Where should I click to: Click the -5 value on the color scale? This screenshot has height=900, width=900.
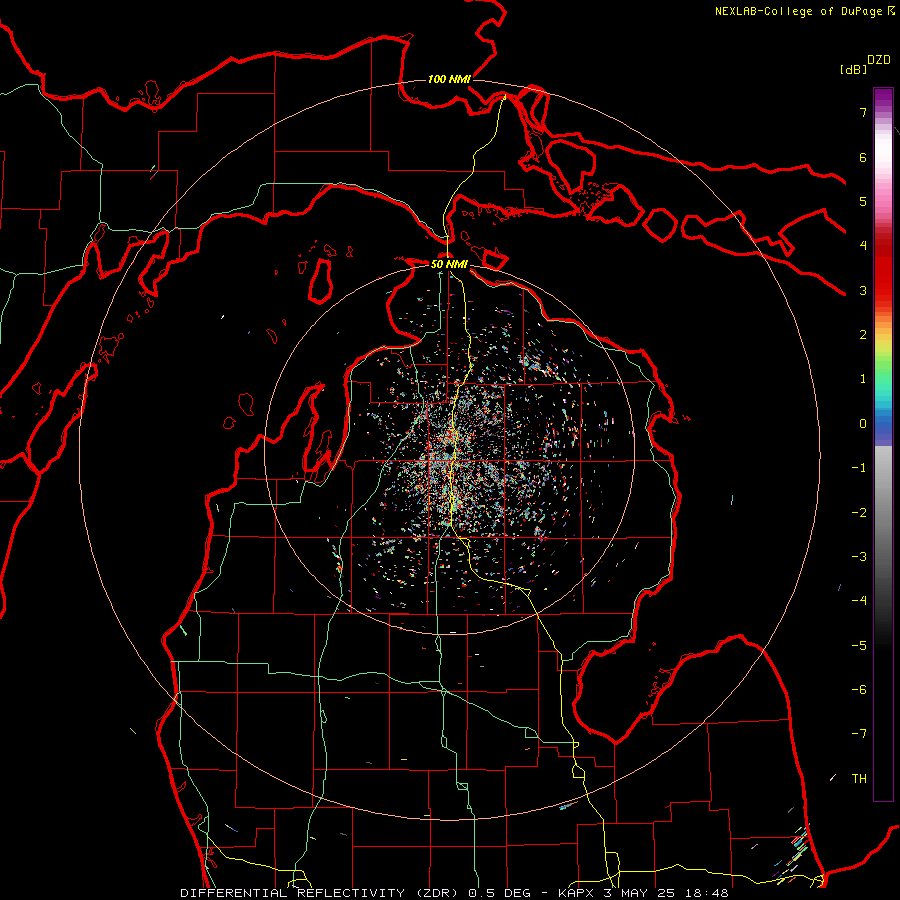point(859,646)
